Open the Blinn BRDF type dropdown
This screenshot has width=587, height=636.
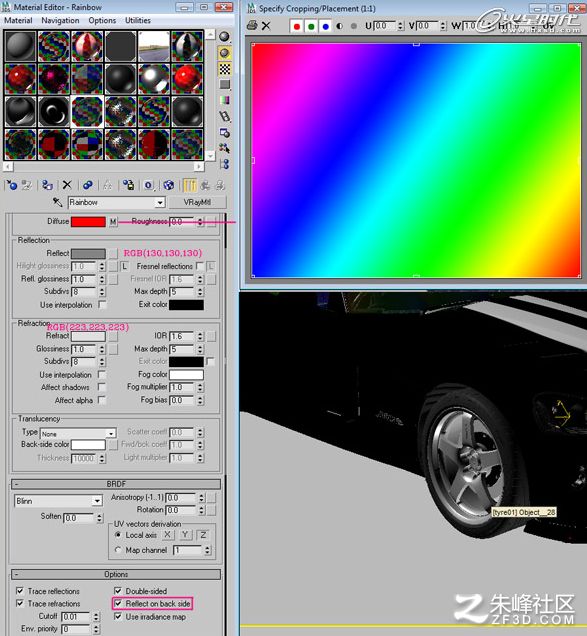click(97, 501)
